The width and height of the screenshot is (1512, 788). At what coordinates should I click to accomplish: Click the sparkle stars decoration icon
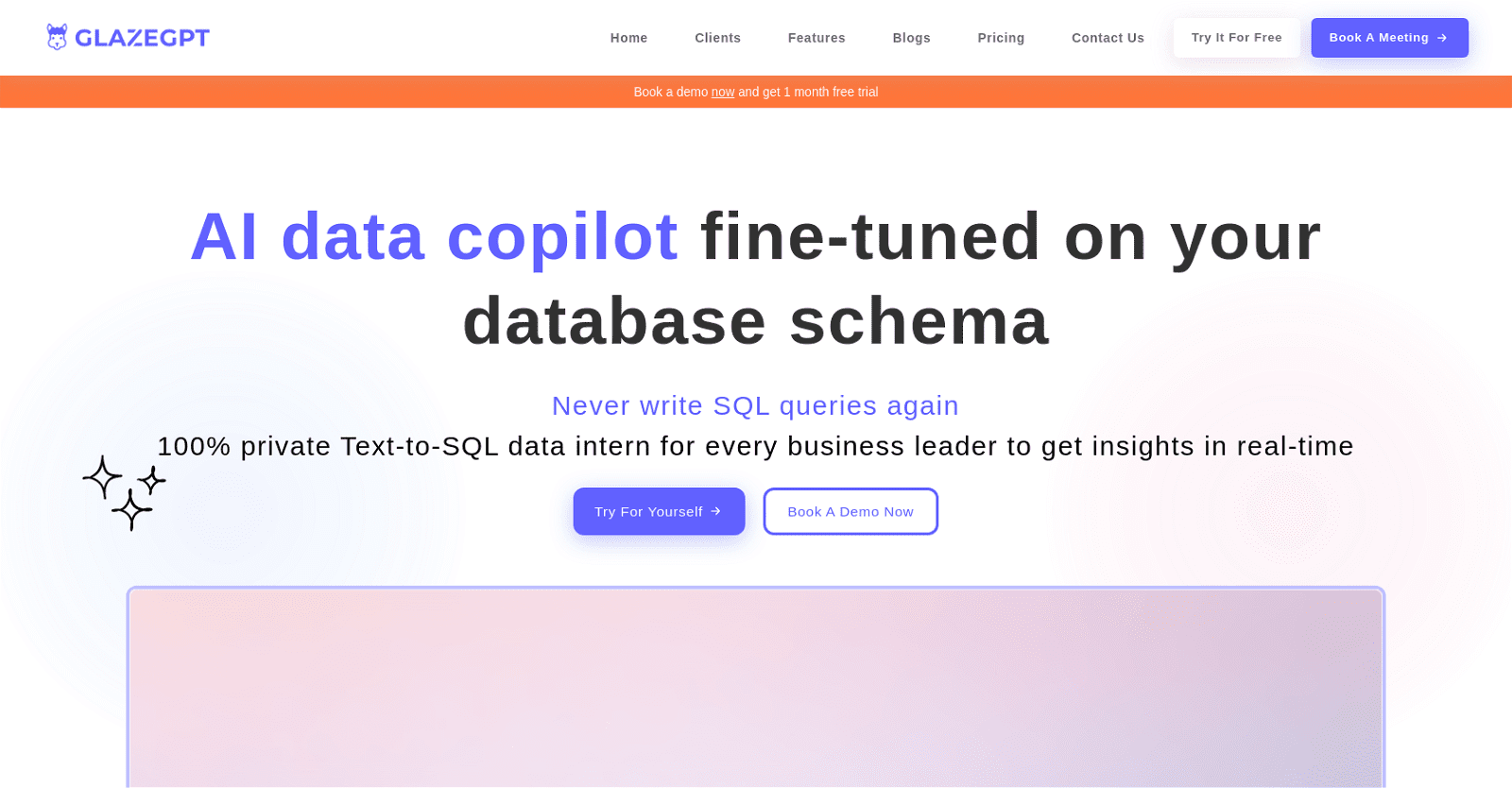[125, 491]
